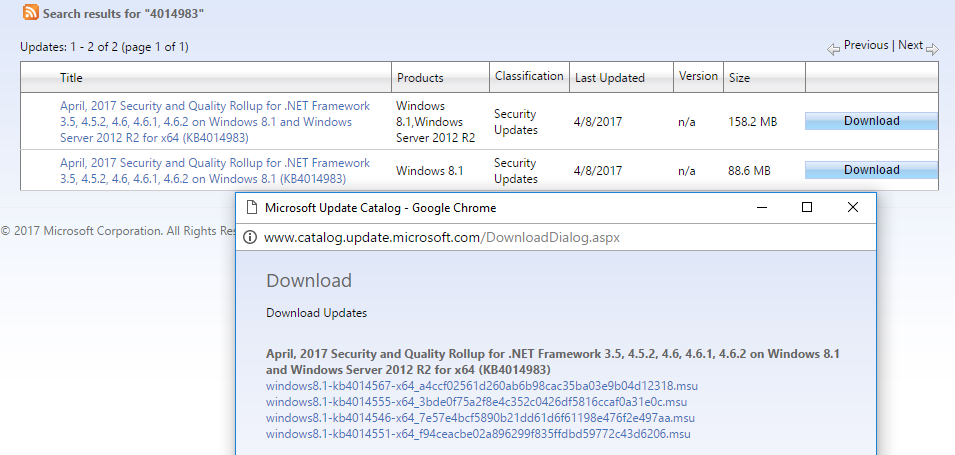Click Download for the 88.6 MB update
The height and width of the screenshot is (455, 955).
(x=872, y=170)
